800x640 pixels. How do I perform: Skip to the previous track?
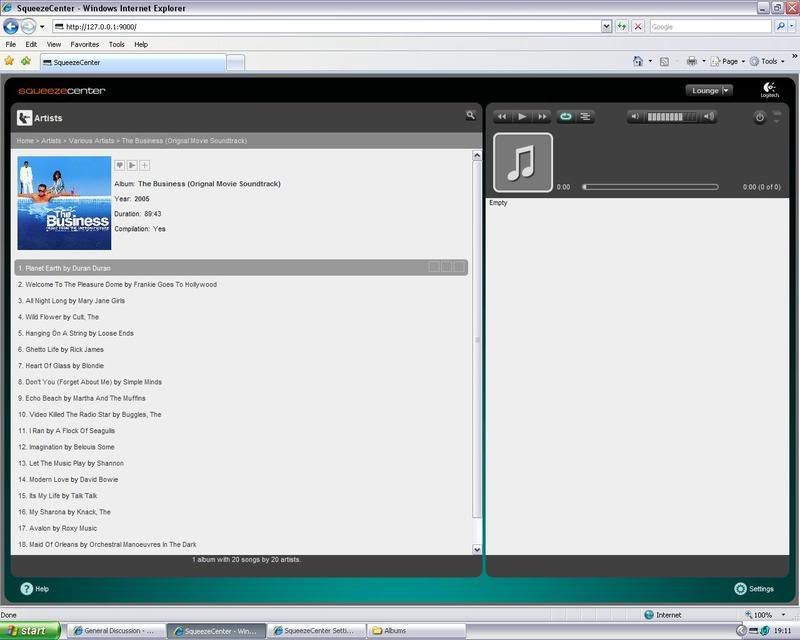(502, 117)
